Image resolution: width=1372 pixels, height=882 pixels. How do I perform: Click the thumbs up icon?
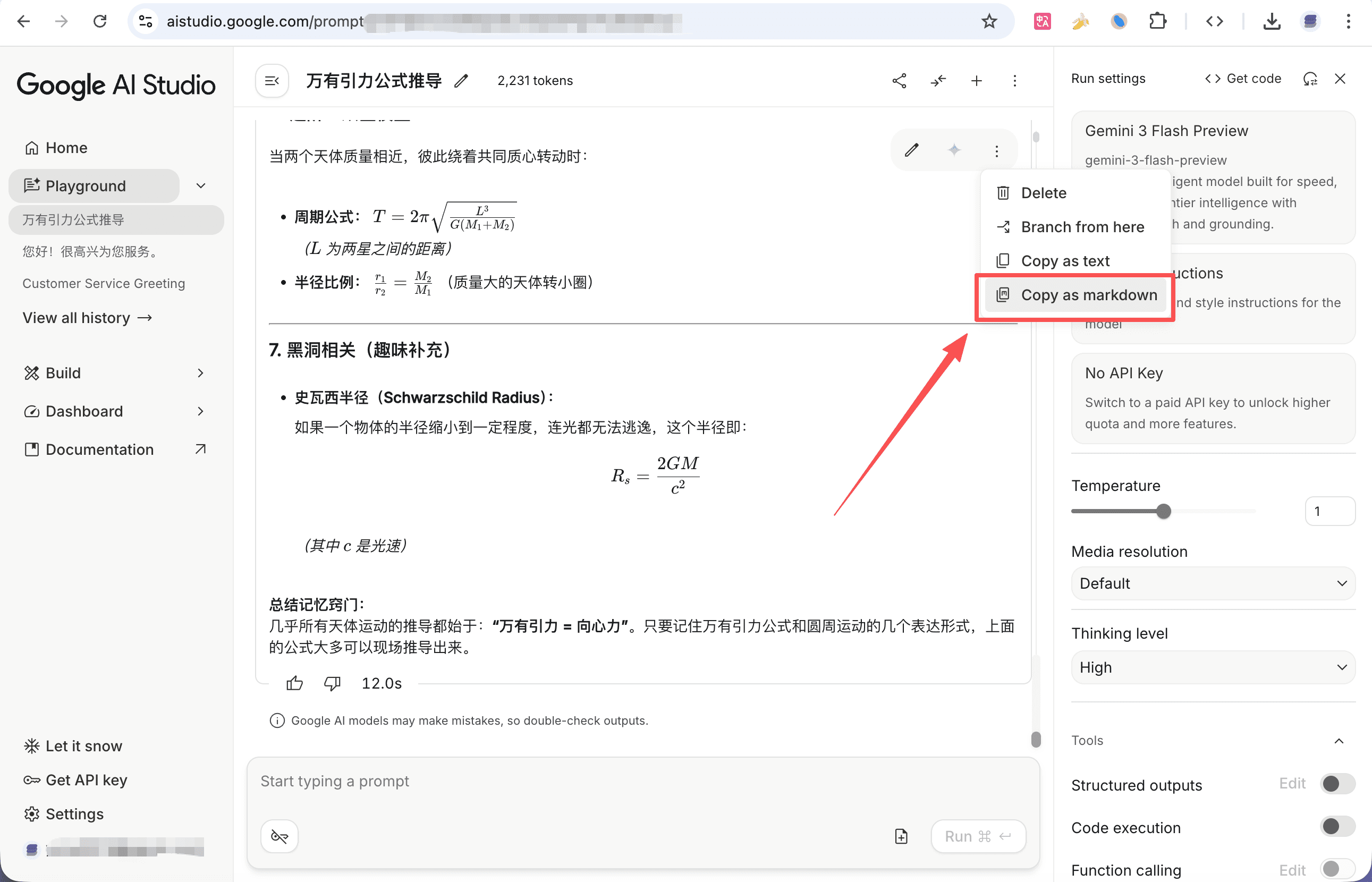click(x=294, y=683)
